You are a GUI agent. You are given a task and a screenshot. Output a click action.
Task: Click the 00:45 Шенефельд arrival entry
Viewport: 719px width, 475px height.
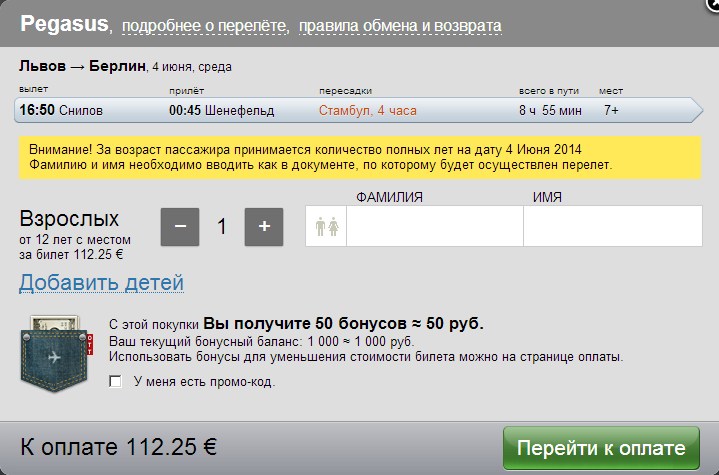221,110
